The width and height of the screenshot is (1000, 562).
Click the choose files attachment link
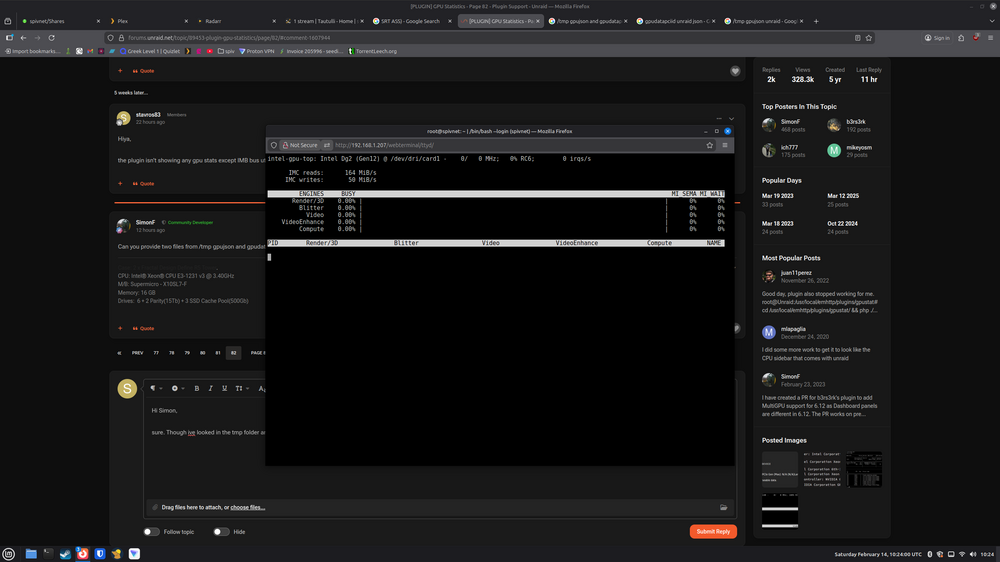tap(247, 508)
